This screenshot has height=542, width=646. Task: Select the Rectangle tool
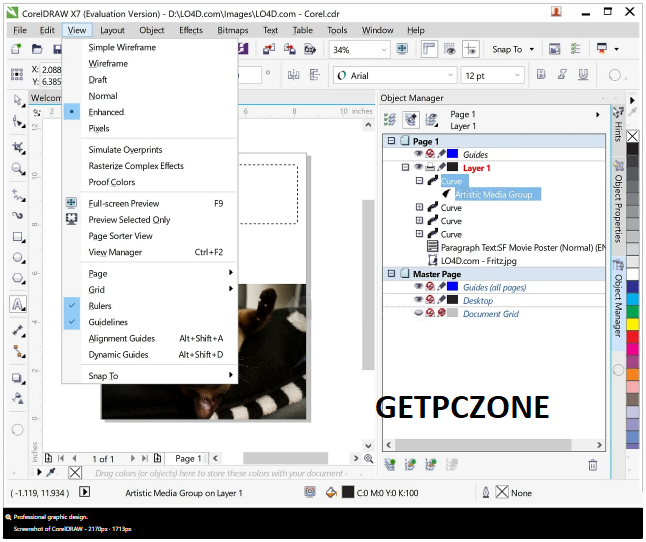(18, 237)
